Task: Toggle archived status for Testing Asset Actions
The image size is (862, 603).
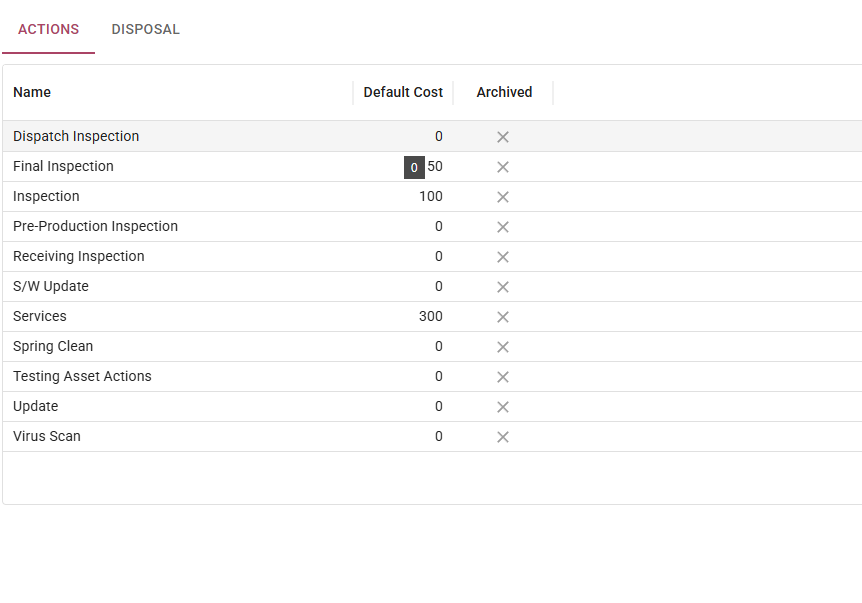Action: tap(503, 377)
